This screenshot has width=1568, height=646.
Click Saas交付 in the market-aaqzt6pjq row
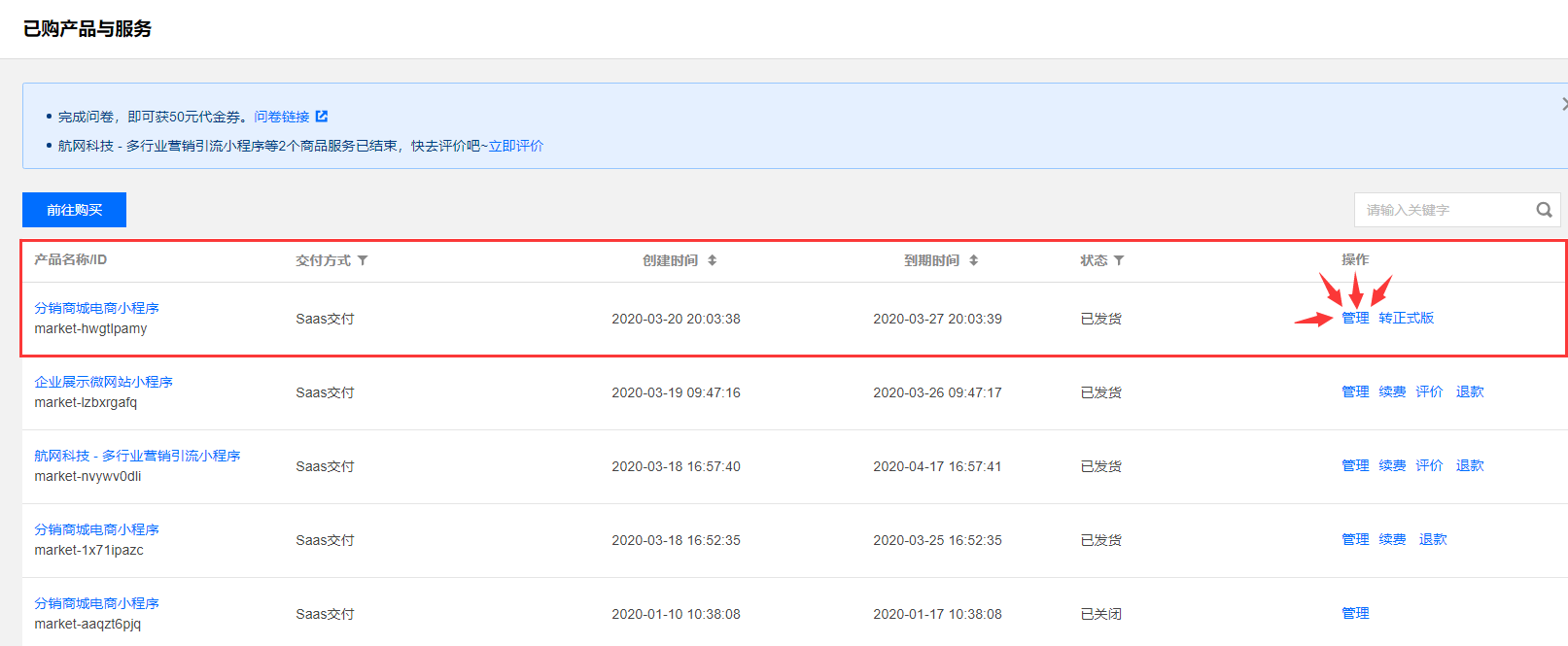pos(325,614)
